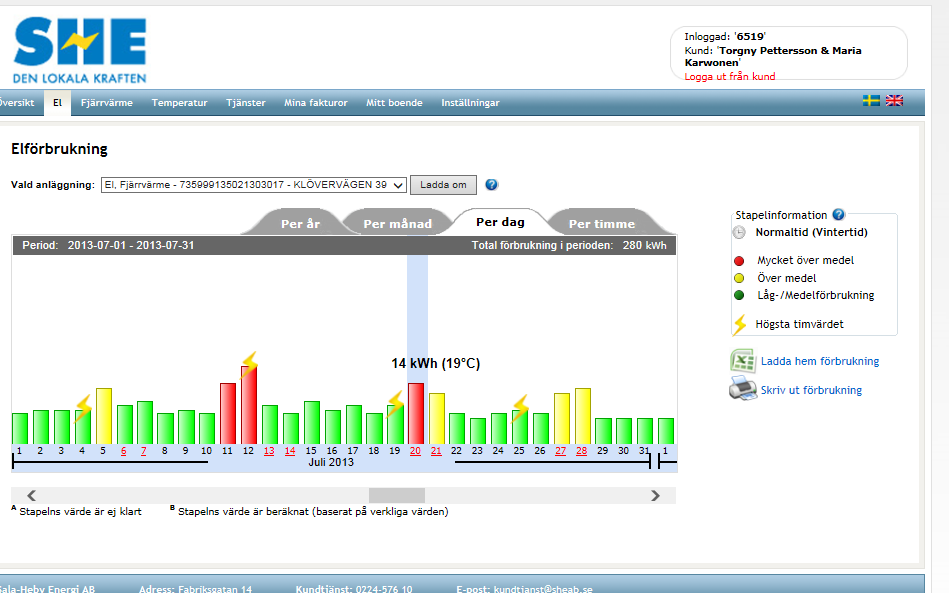Click the yellow Över medel dot
Screen dimensions: 949x593
click(739, 278)
